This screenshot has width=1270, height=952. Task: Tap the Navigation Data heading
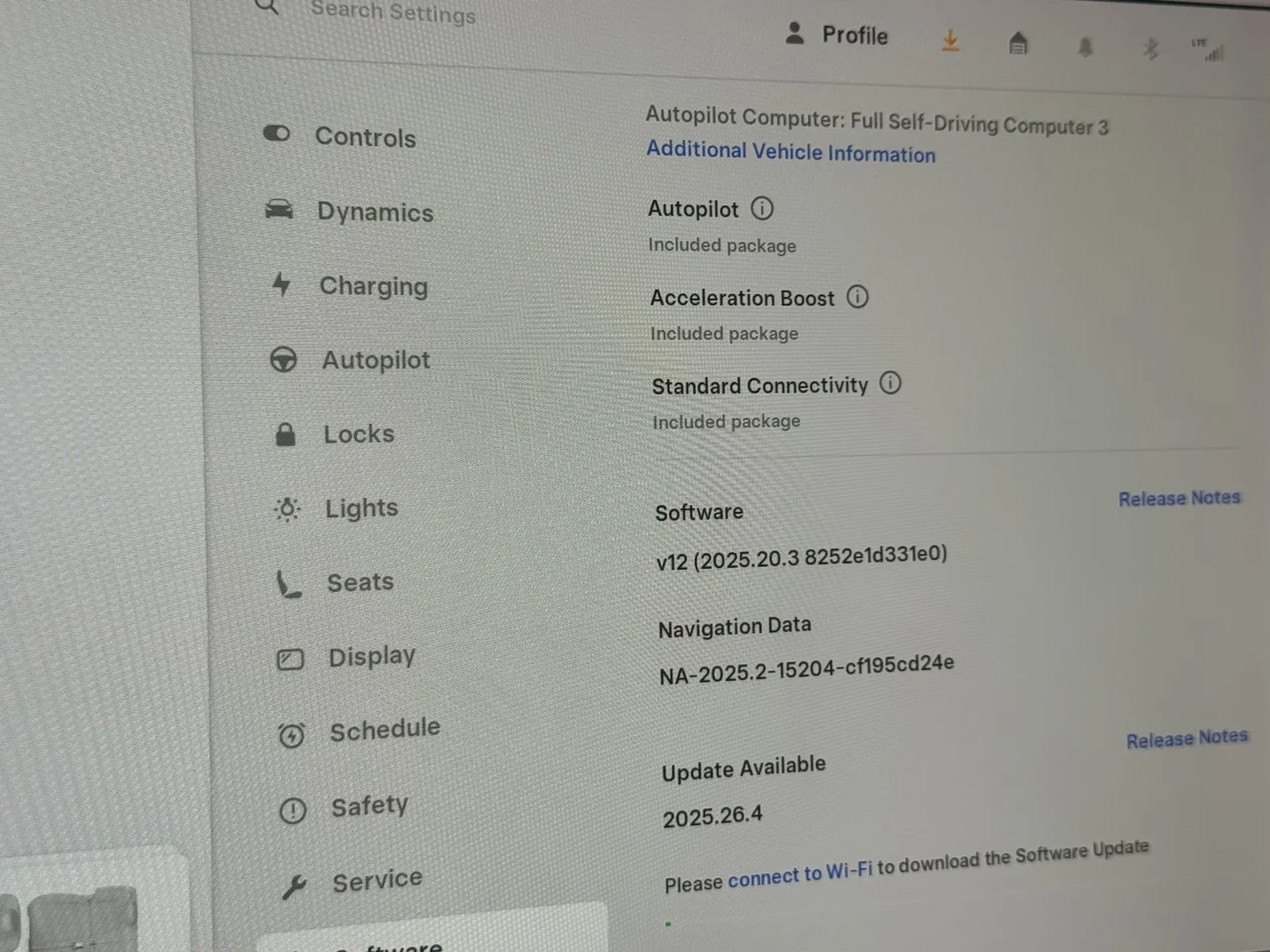point(735,628)
